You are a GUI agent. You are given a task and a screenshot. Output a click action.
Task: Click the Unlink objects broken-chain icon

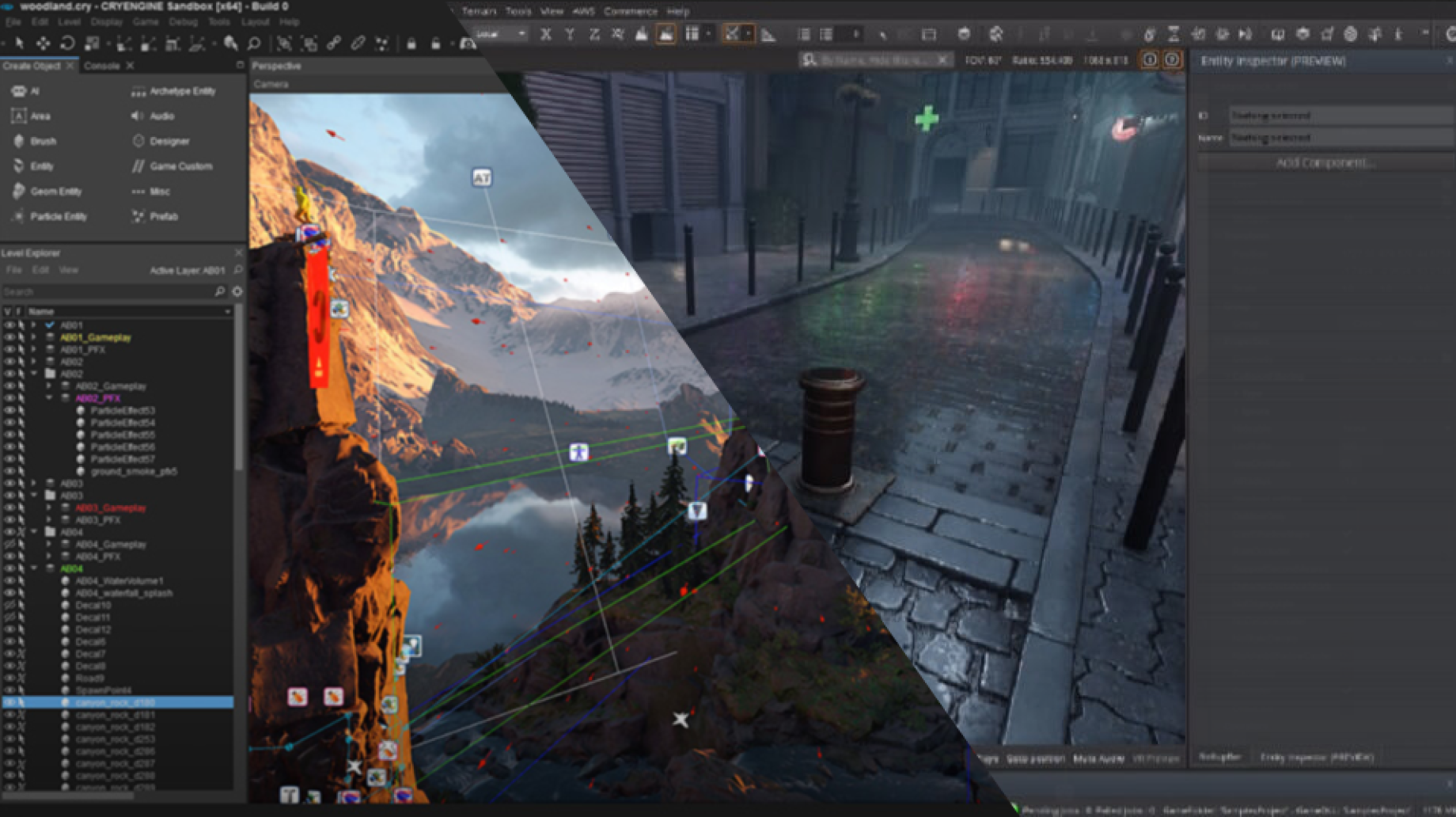pos(358,43)
